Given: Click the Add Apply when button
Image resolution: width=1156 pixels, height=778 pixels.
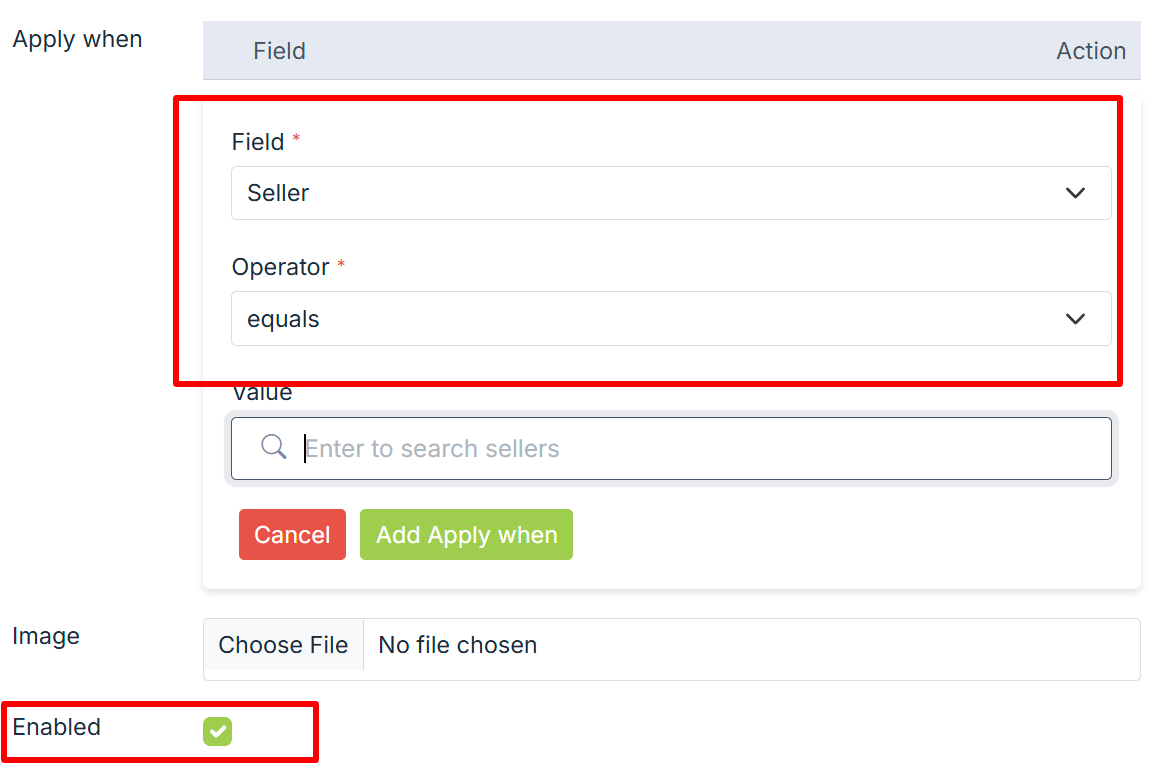Looking at the screenshot, I should point(466,535).
